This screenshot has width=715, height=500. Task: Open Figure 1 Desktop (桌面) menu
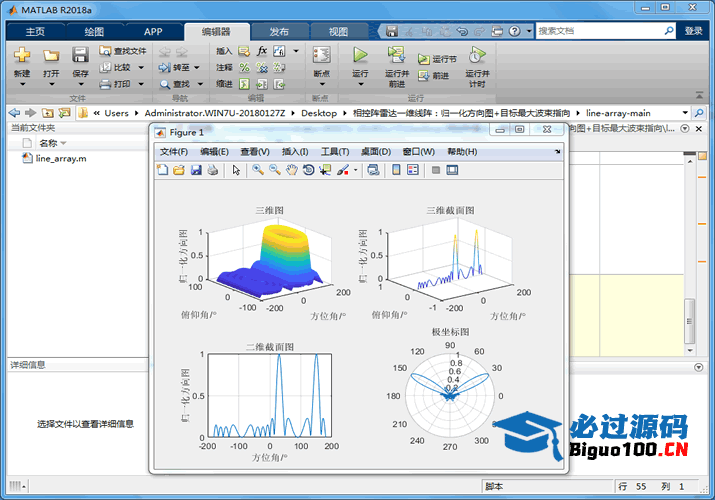[376, 152]
